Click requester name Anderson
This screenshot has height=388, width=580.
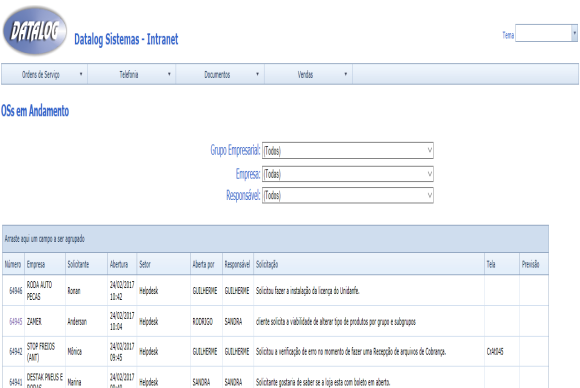click(x=77, y=321)
